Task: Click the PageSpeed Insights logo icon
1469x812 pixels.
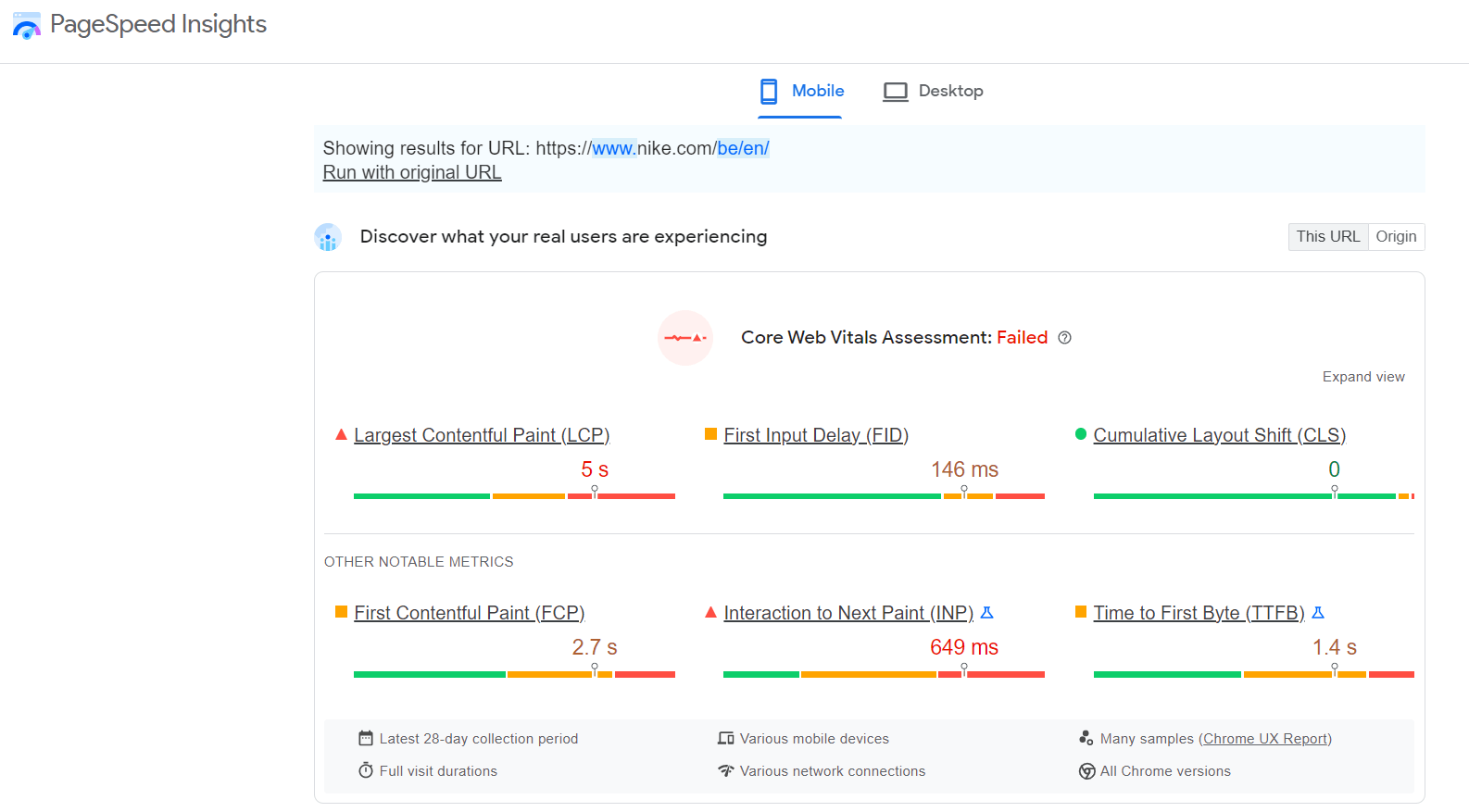Action: click(26, 26)
